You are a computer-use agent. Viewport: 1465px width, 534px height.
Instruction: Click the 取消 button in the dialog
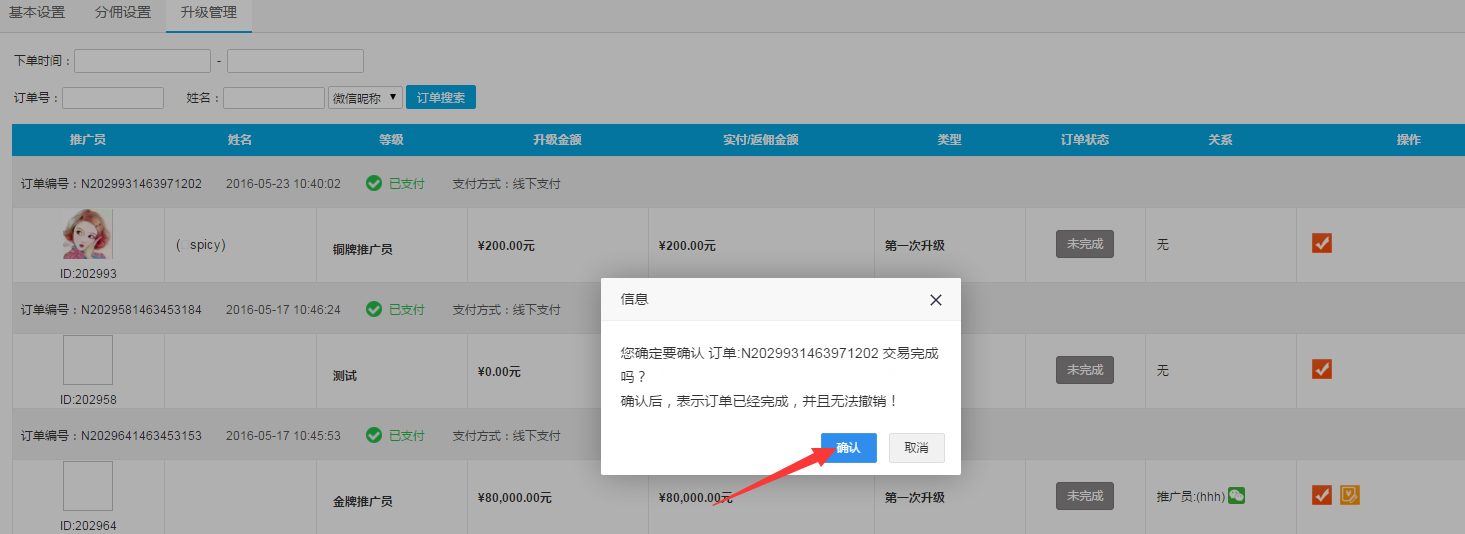(x=917, y=448)
